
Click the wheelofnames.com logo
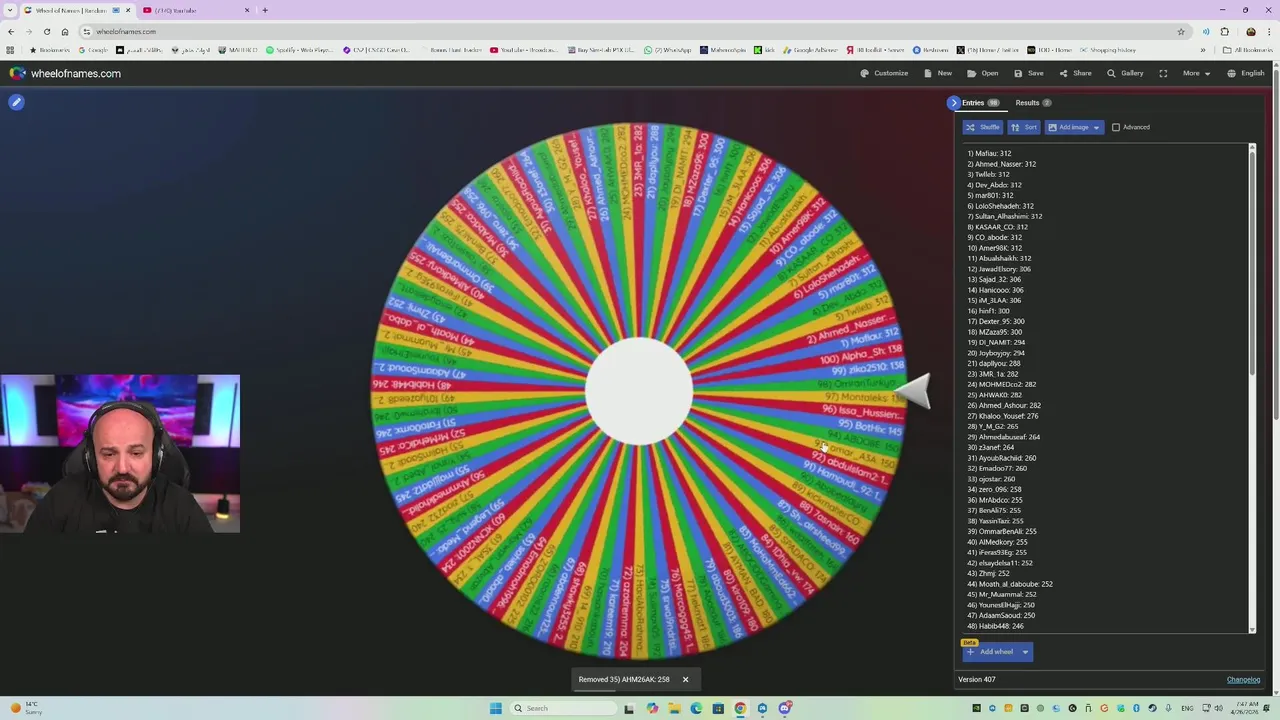point(65,73)
